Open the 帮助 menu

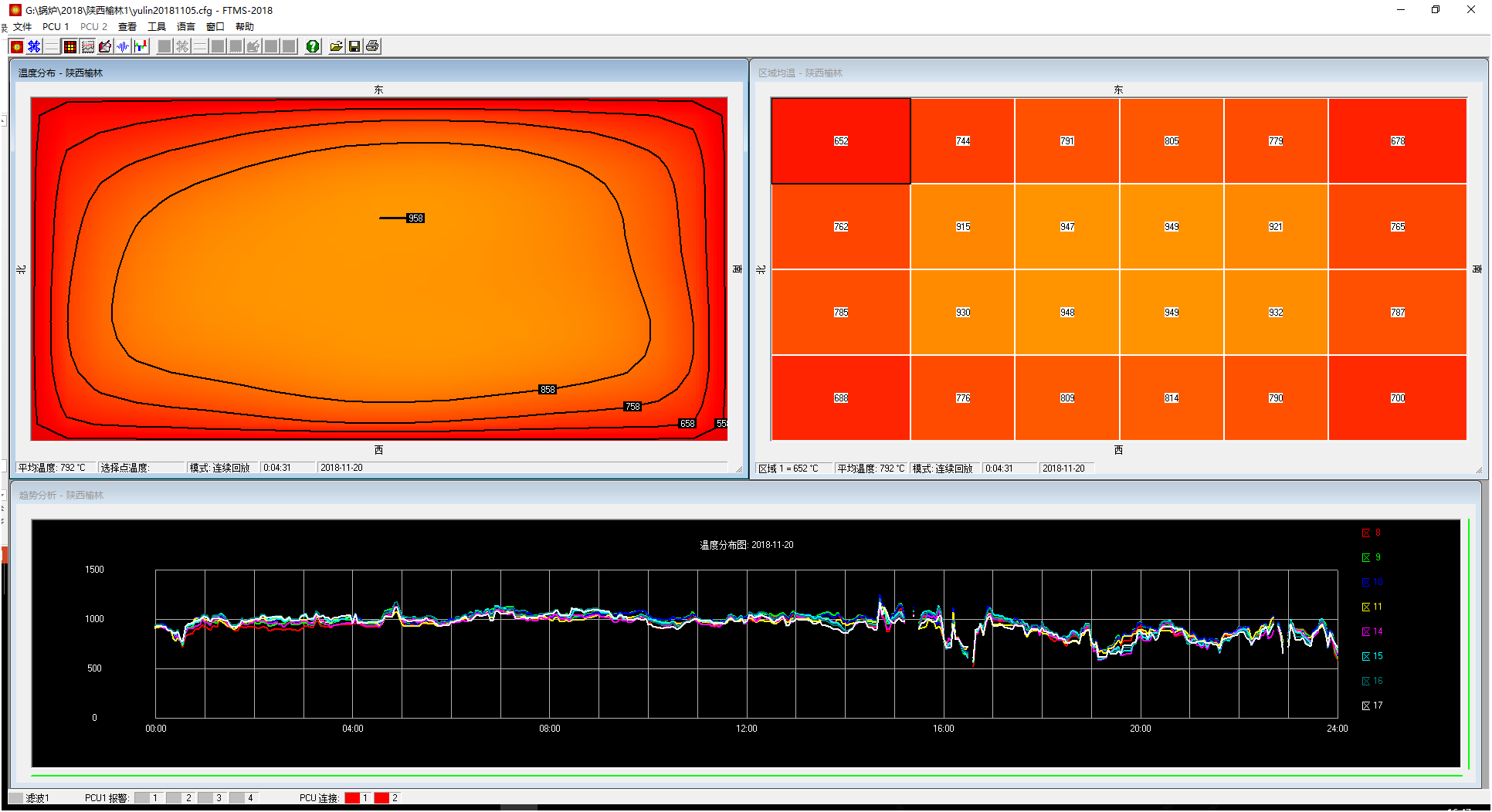pyautogui.click(x=245, y=26)
